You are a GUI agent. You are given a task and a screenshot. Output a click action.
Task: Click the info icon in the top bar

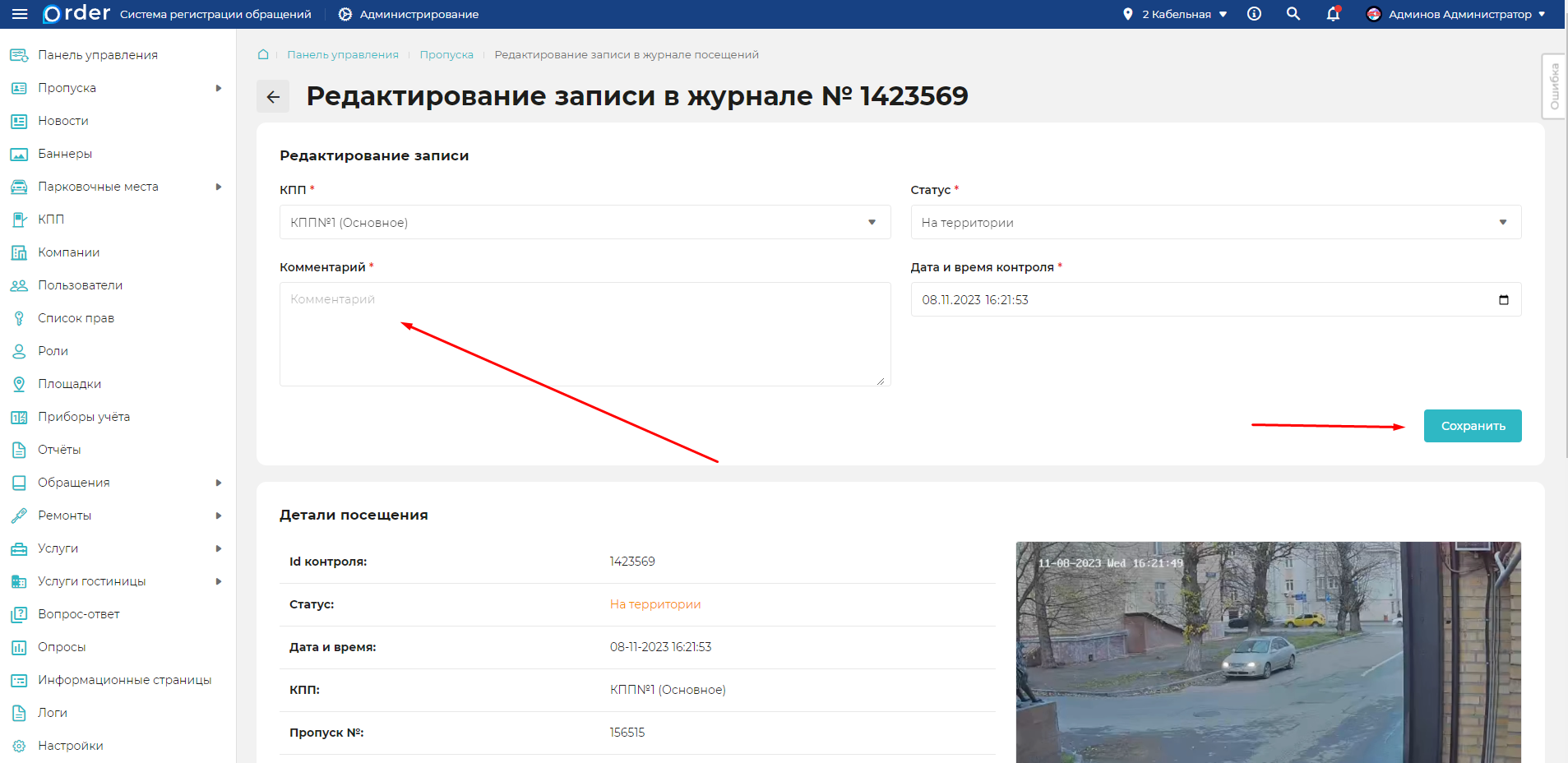[x=1254, y=13]
